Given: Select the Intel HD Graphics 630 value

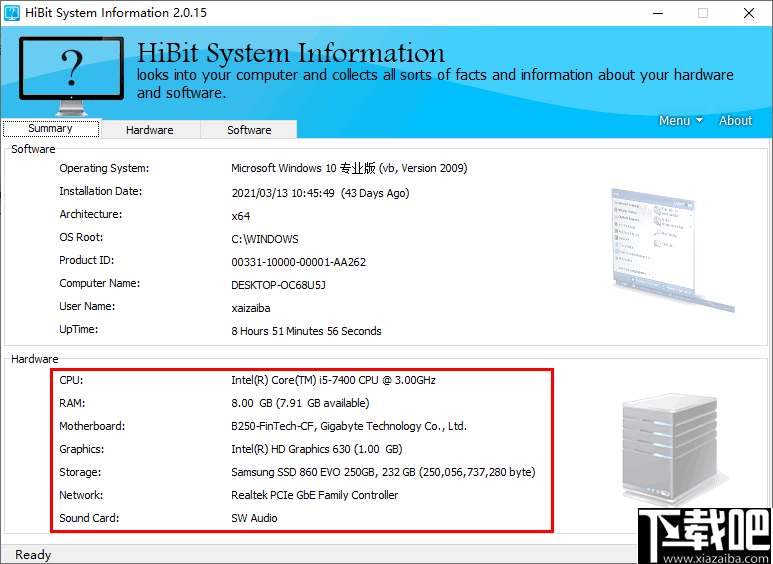Looking at the screenshot, I should pos(316,449).
